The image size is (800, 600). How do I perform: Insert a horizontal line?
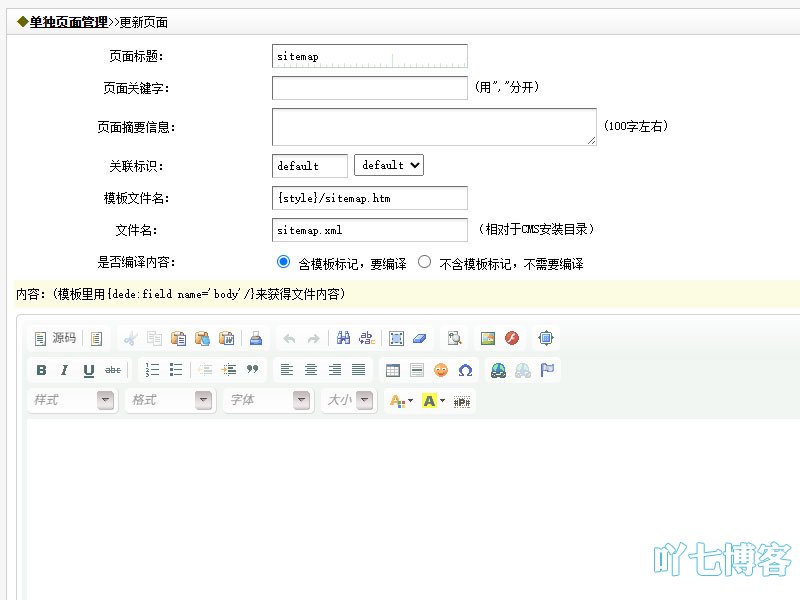(417, 370)
